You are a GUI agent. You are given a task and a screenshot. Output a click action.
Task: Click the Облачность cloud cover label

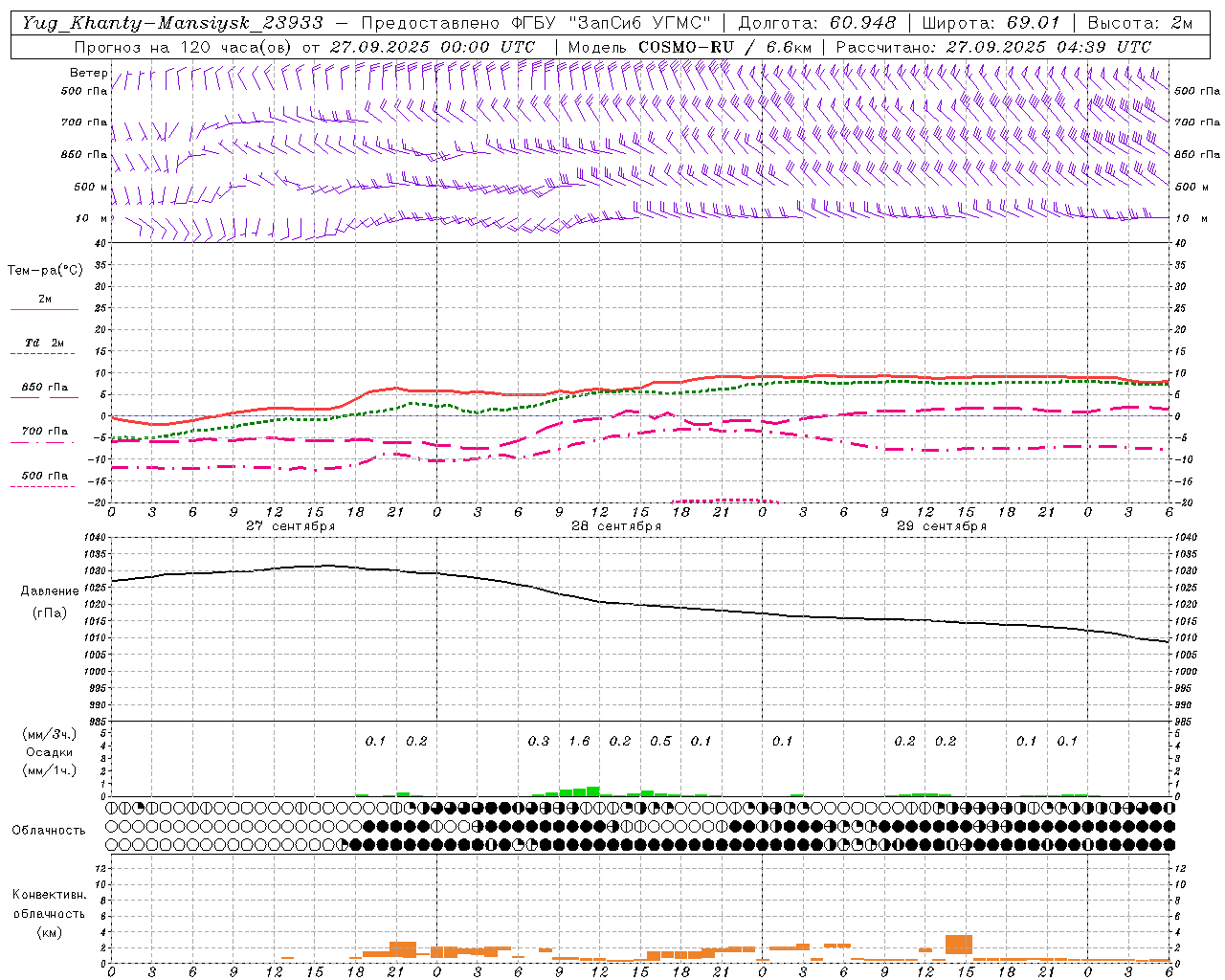tap(49, 831)
